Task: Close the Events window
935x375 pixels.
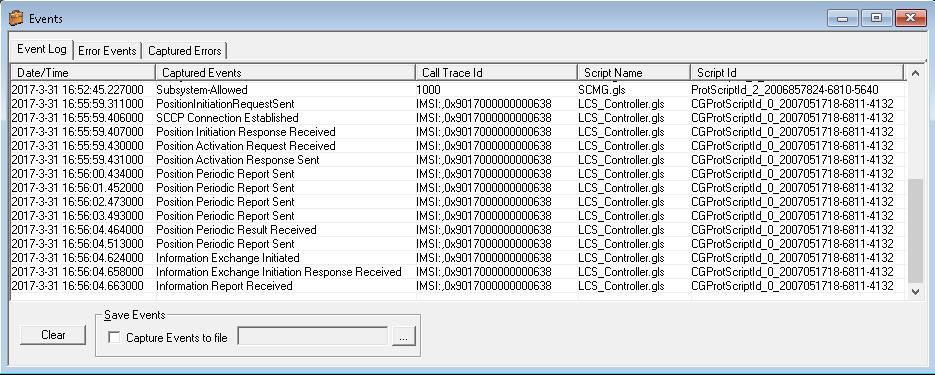Action: click(x=911, y=18)
